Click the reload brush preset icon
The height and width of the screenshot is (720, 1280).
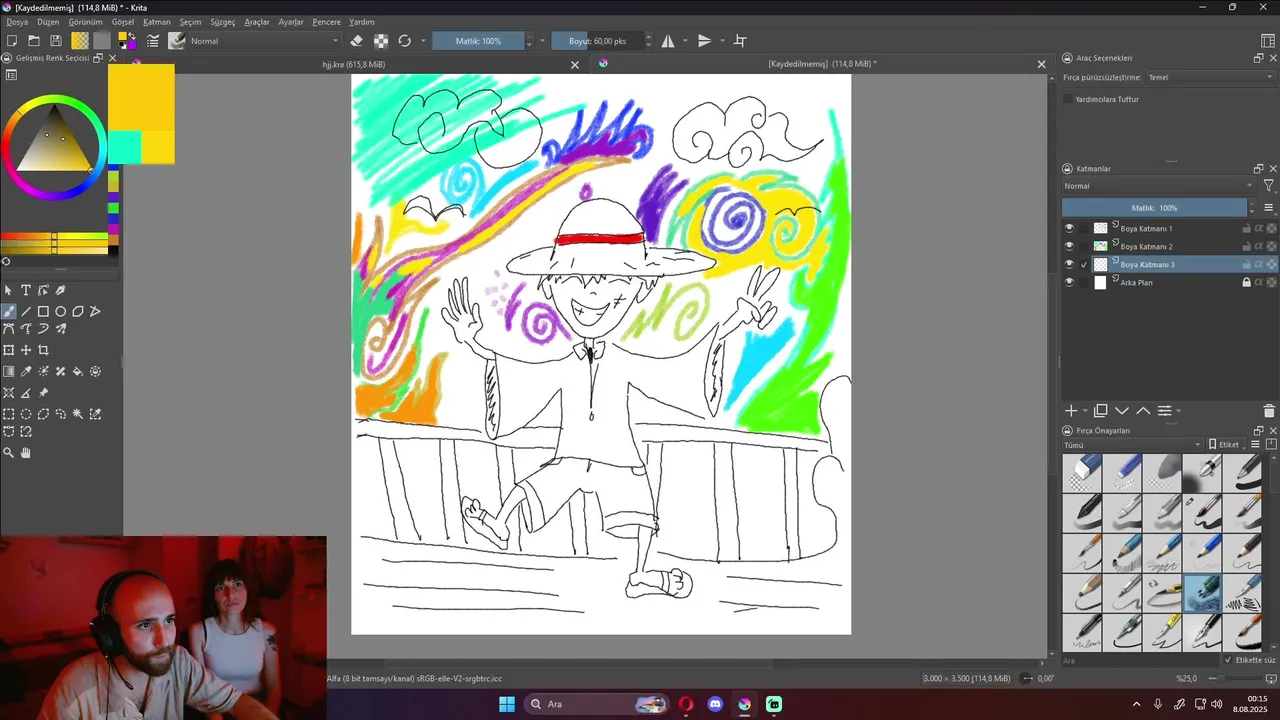[x=405, y=41]
